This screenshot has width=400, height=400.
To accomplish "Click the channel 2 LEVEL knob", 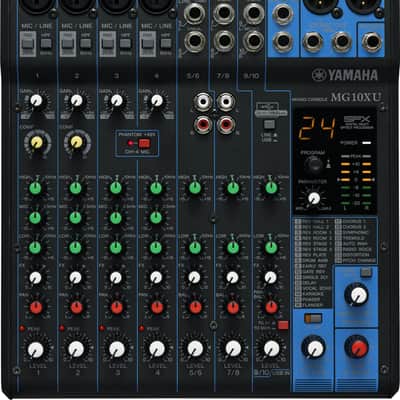I will coord(76,349).
